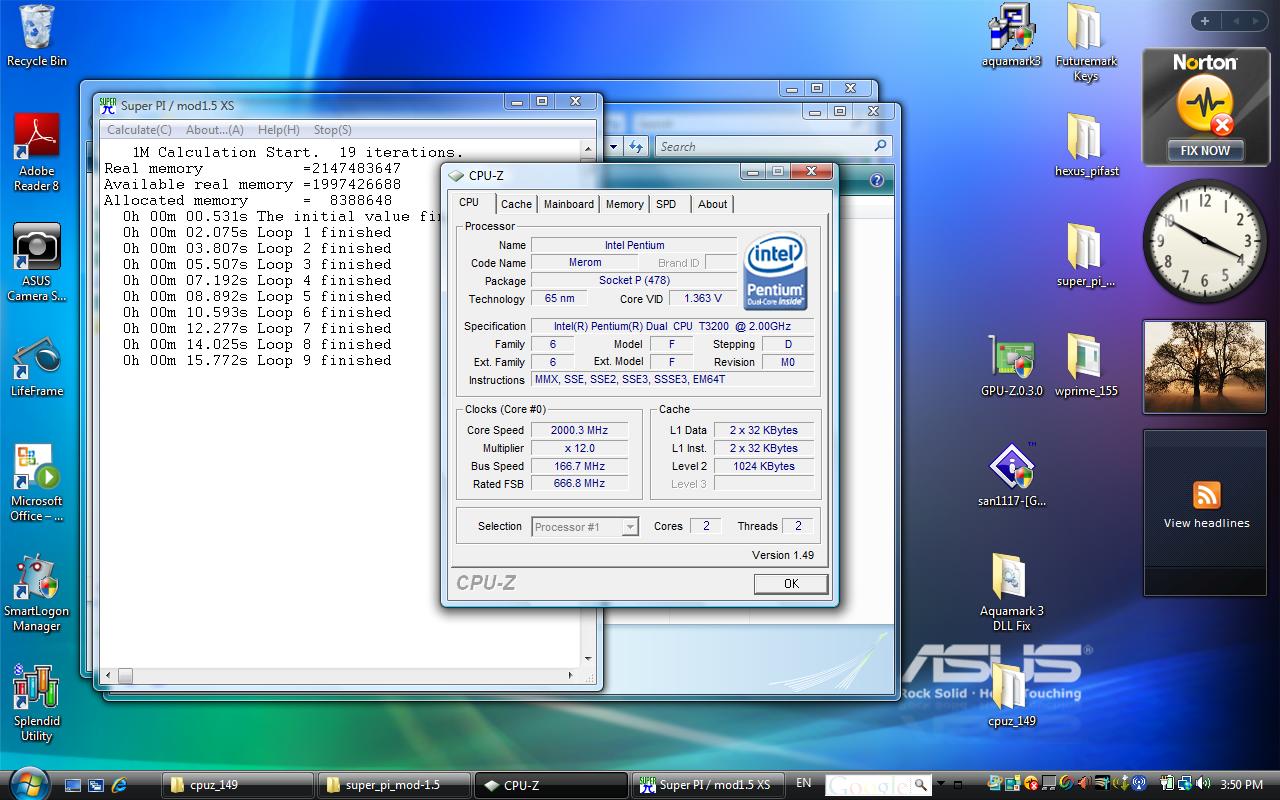Switch to the Cache tab in CPU-Z
Image resolution: width=1280 pixels, height=800 pixels.
click(516, 204)
